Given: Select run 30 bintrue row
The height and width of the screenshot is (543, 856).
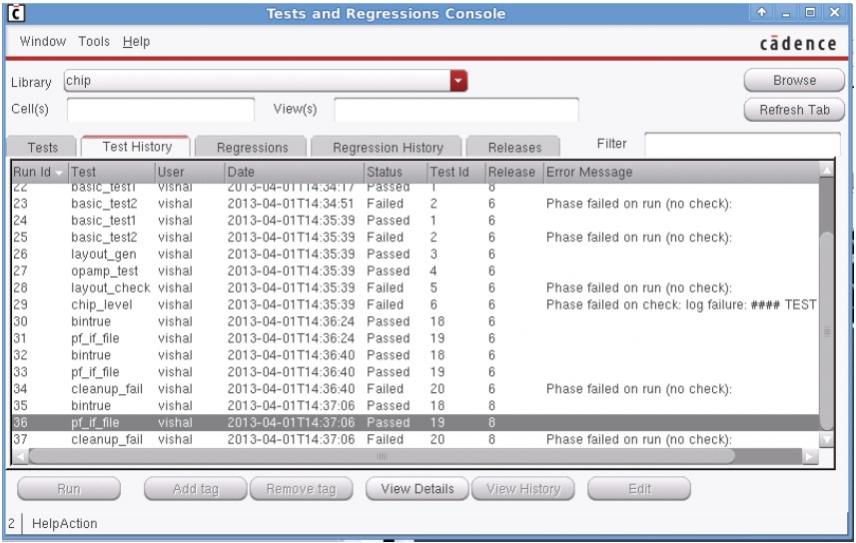Looking at the screenshot, I should pos(415,321).
